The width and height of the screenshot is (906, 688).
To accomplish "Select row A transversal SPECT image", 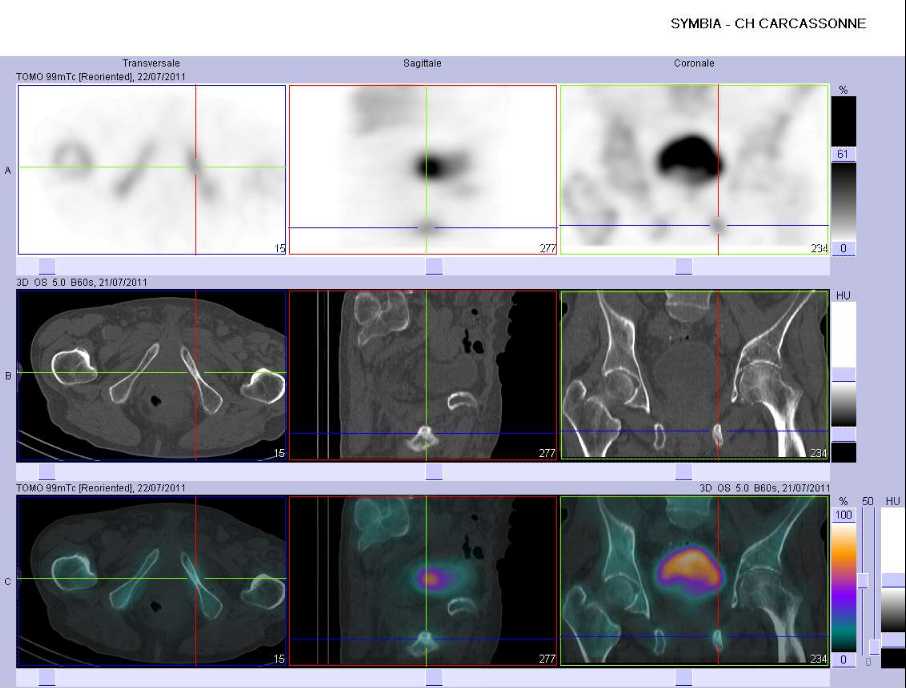I will 152,170.
